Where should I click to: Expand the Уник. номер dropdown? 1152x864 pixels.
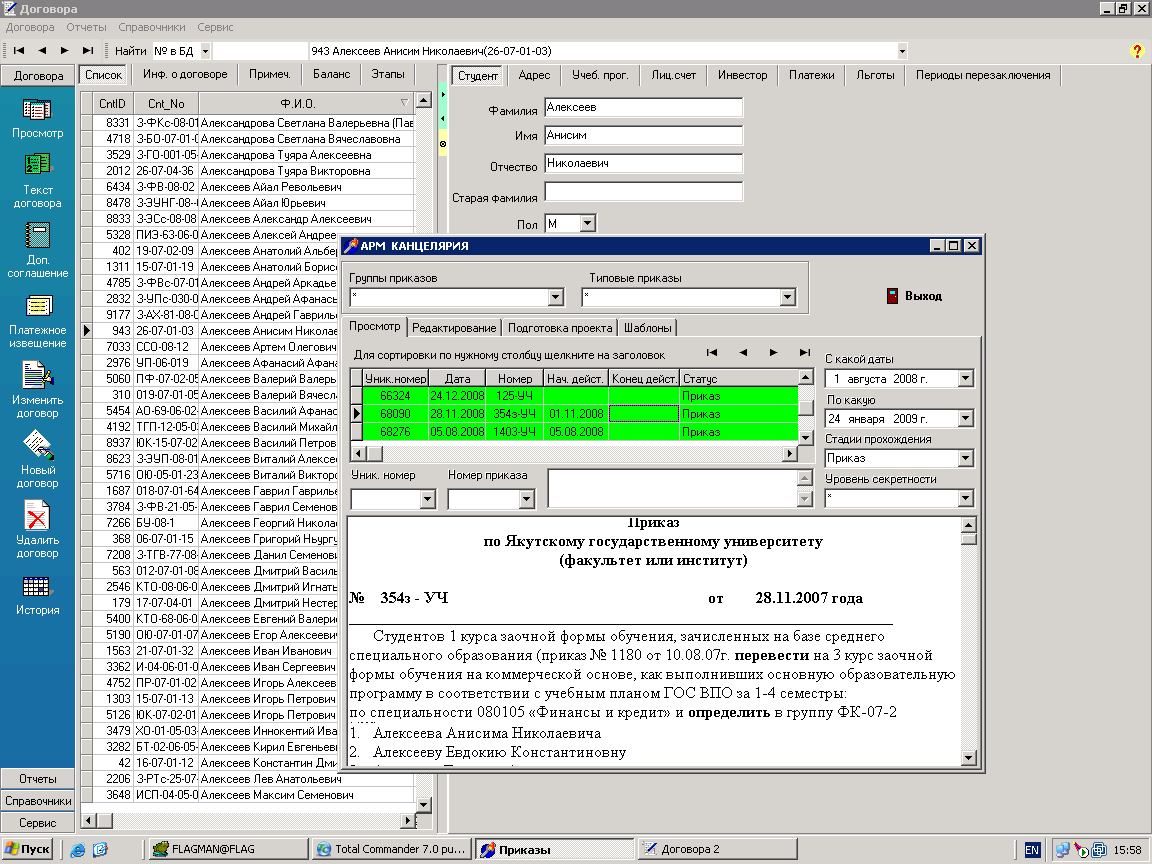[428, 499]
